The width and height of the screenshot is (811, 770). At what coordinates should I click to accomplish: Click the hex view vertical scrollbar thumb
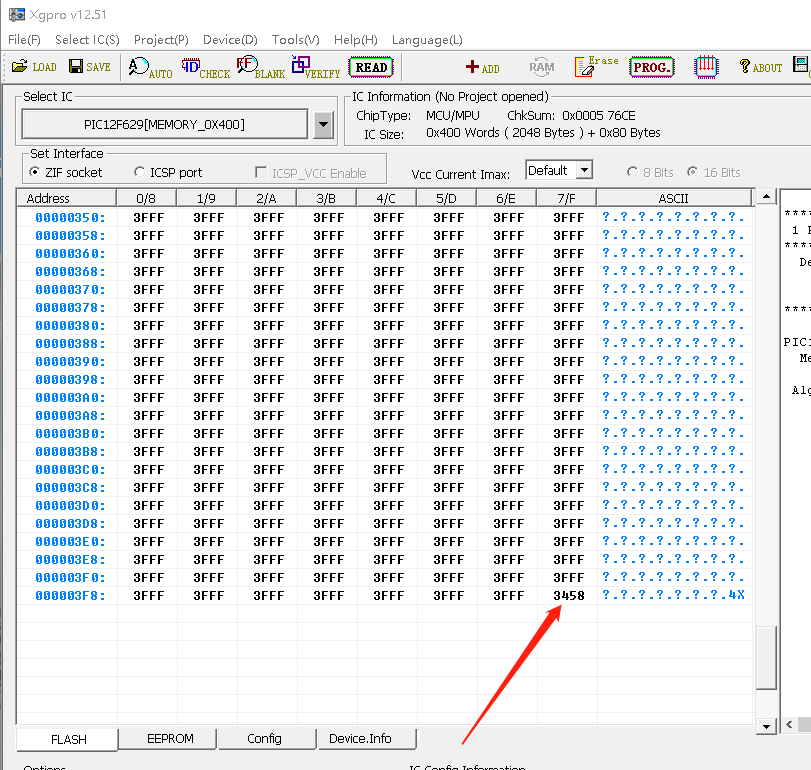click(x=766, y=657)
